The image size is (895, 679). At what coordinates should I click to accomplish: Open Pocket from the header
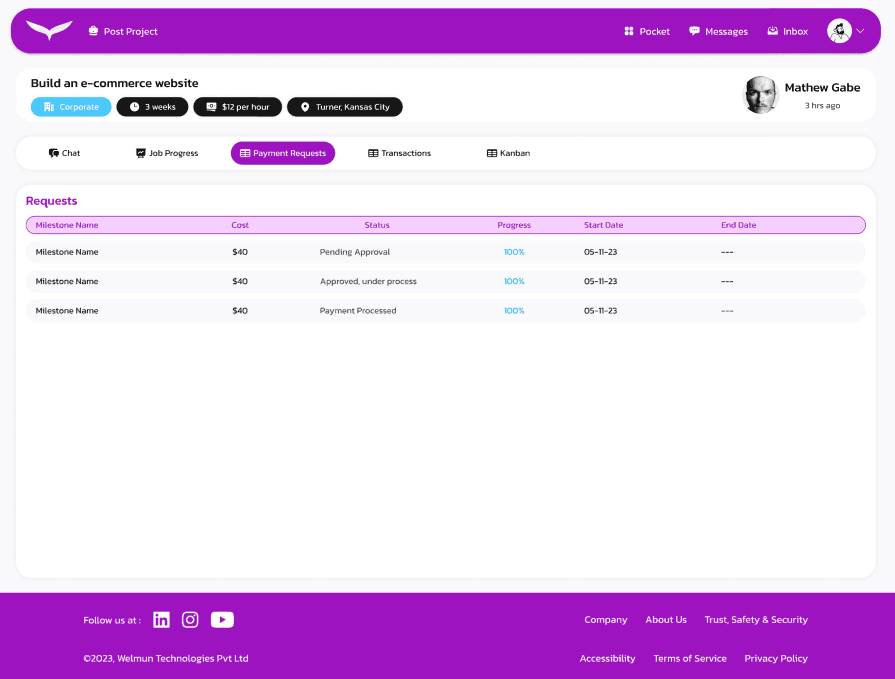coord(647,31)
